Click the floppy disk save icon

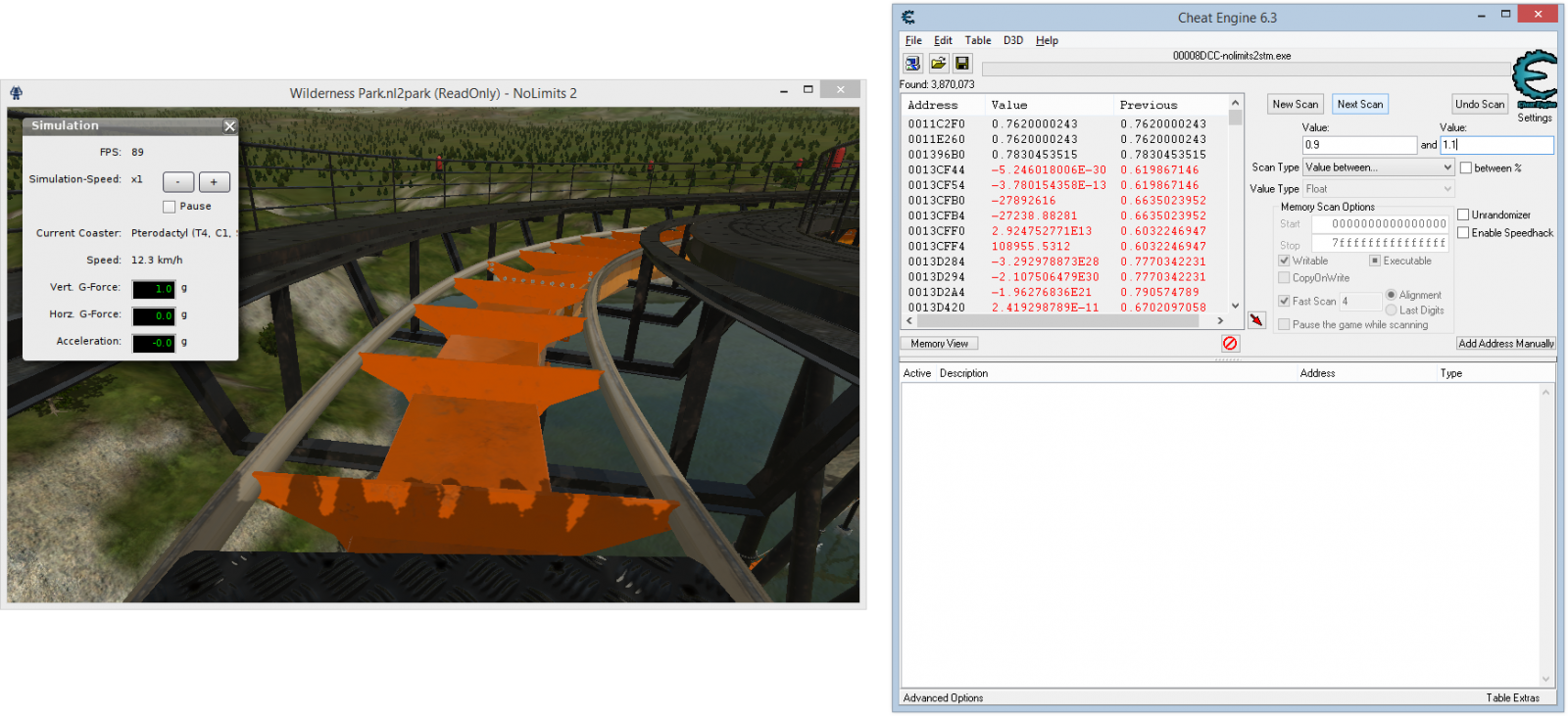[962, 64]
